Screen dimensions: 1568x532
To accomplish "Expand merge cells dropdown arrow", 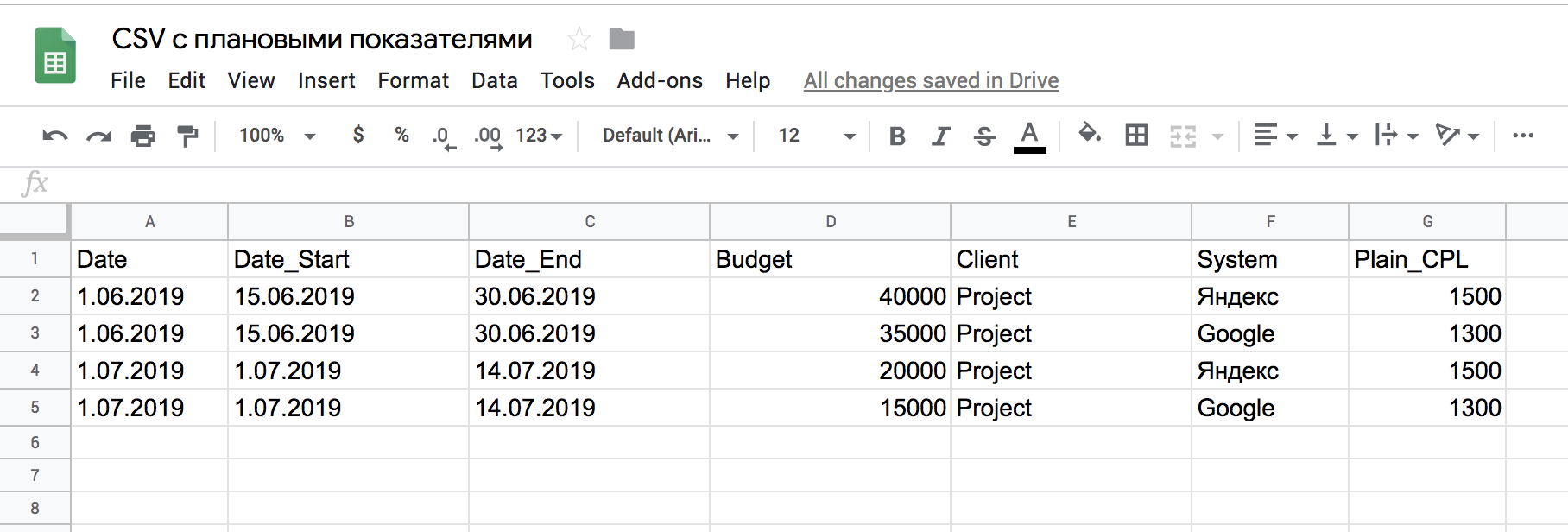I will [x=1217, y=136].
